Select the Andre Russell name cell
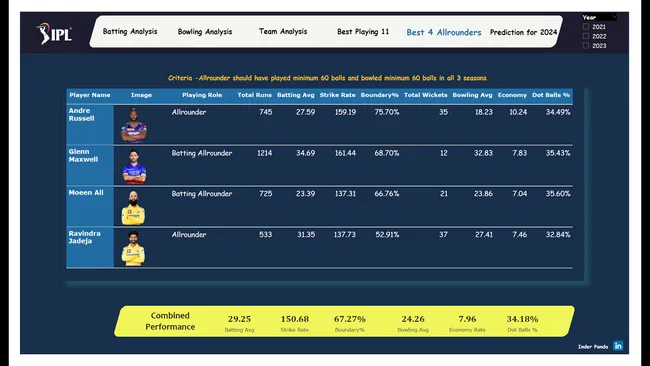650x366 pixels. point(90,124)
